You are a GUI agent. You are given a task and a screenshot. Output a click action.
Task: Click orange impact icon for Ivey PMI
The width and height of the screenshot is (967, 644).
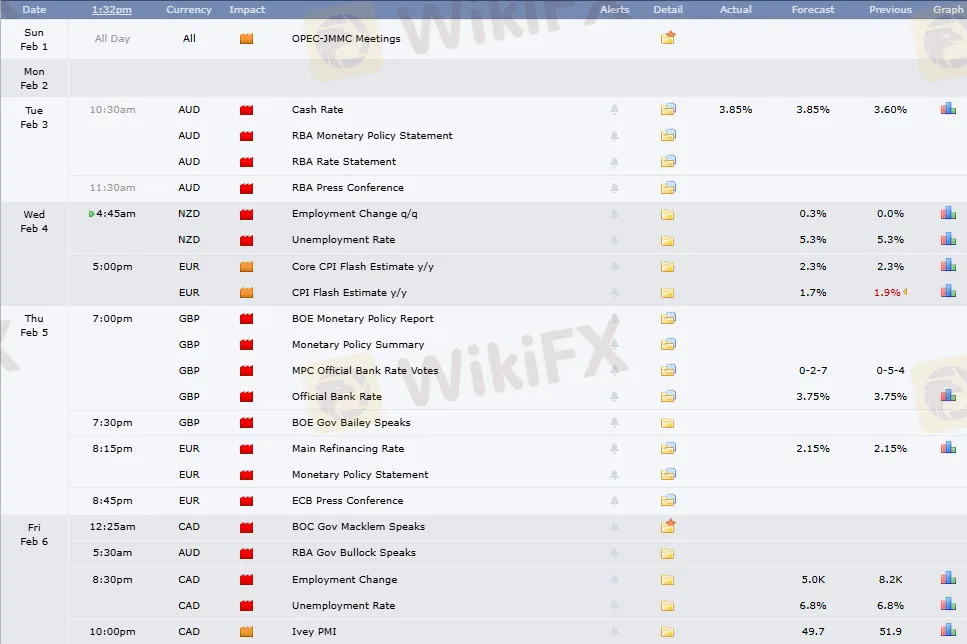click(247, 632)
